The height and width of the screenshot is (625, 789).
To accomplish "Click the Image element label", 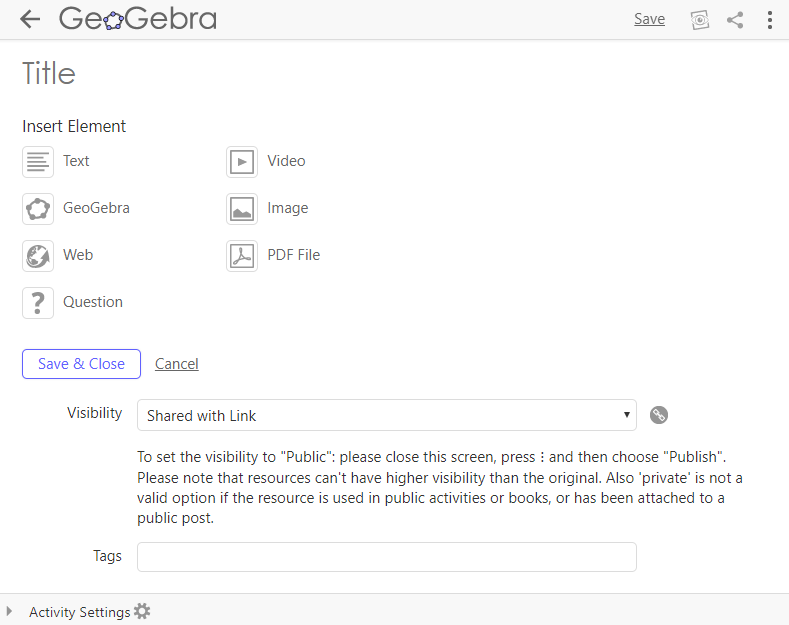I will coord(288,208).
